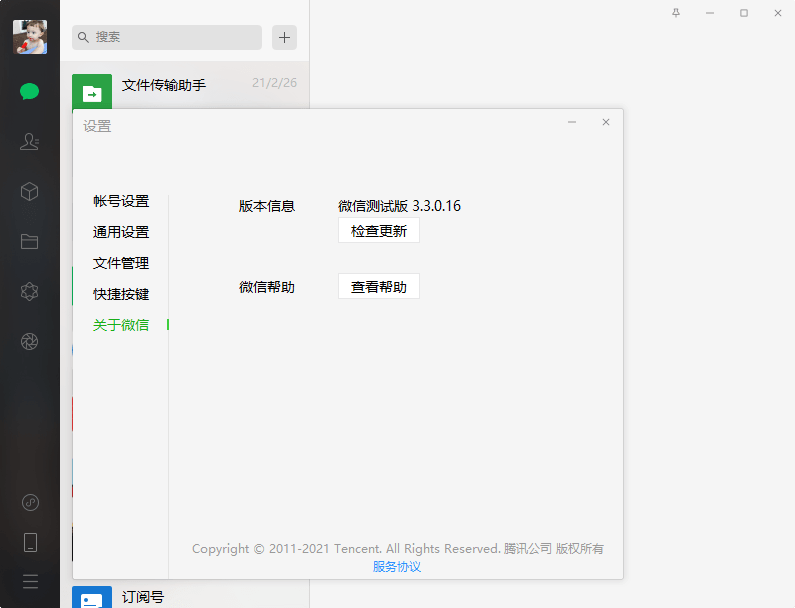Viewport: 795px width, 608px height.
Task: Click the 查看帮助 button
Action: click(379, 287)
